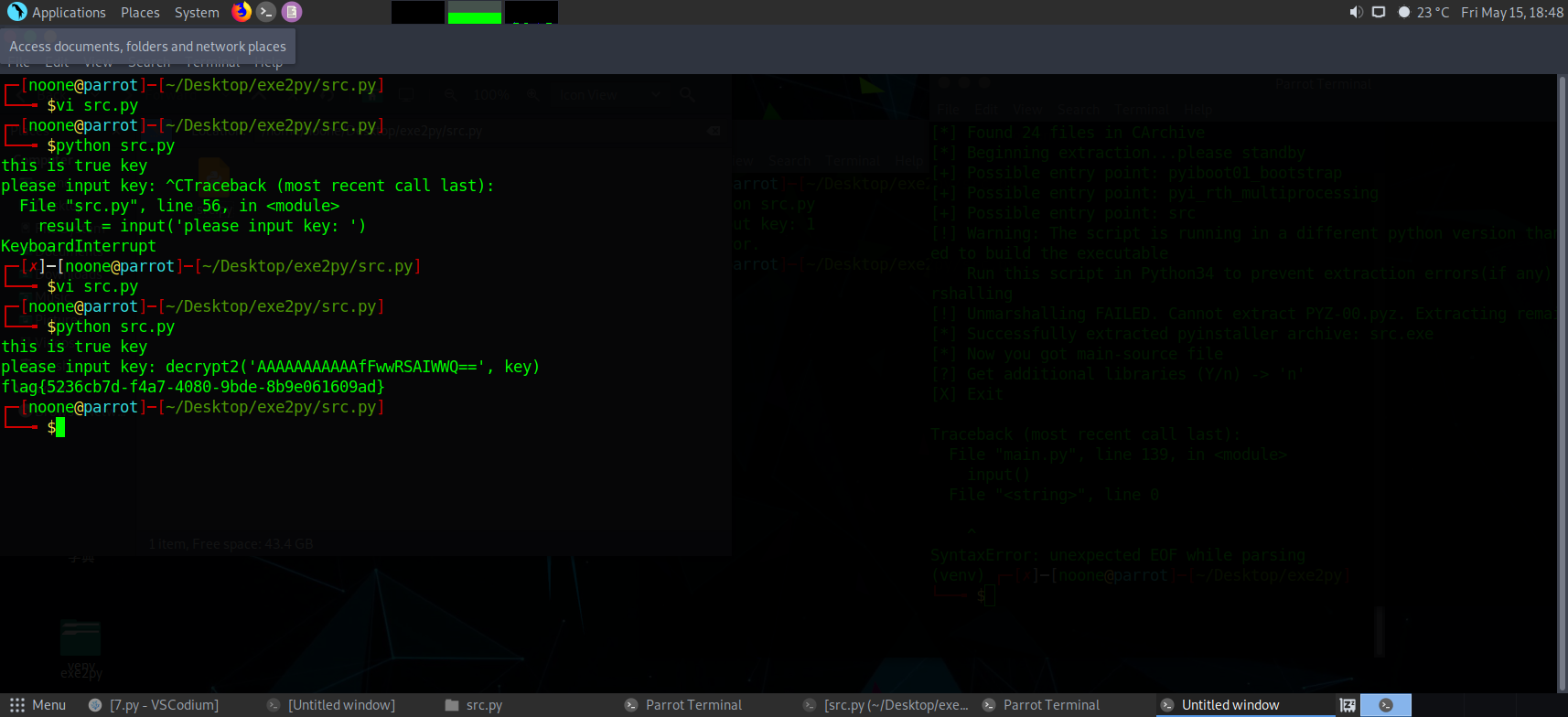Viewport: 1568px width, 717px height.
Task: Click '1 item, Free space: 43.4 GB' status
Action: tap(231, 544)
